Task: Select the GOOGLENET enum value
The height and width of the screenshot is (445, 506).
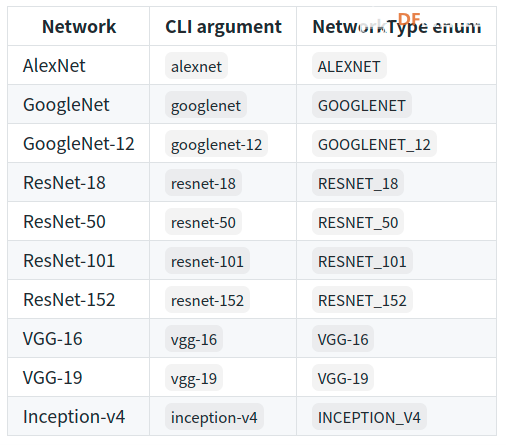Action: 362,105
